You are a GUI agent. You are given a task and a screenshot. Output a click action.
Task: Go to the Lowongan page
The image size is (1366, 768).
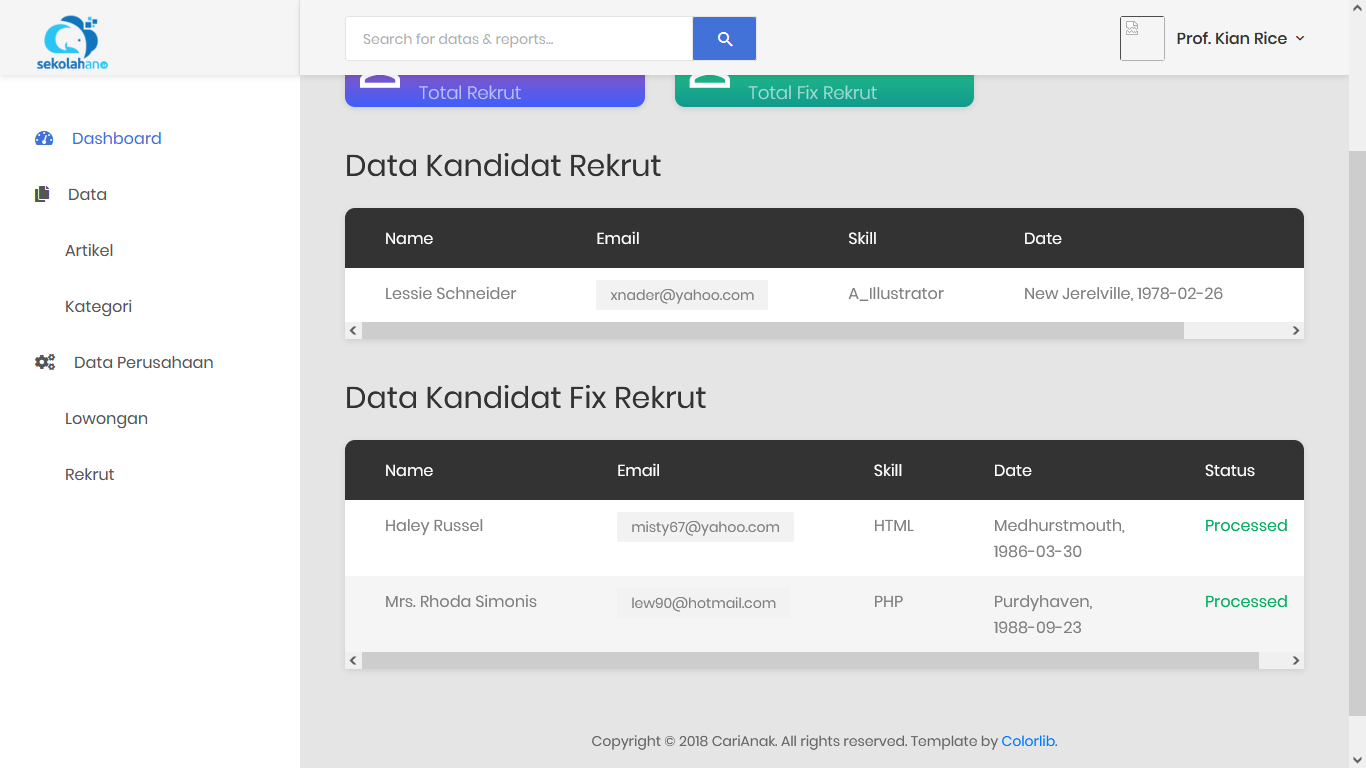(106, 419)
